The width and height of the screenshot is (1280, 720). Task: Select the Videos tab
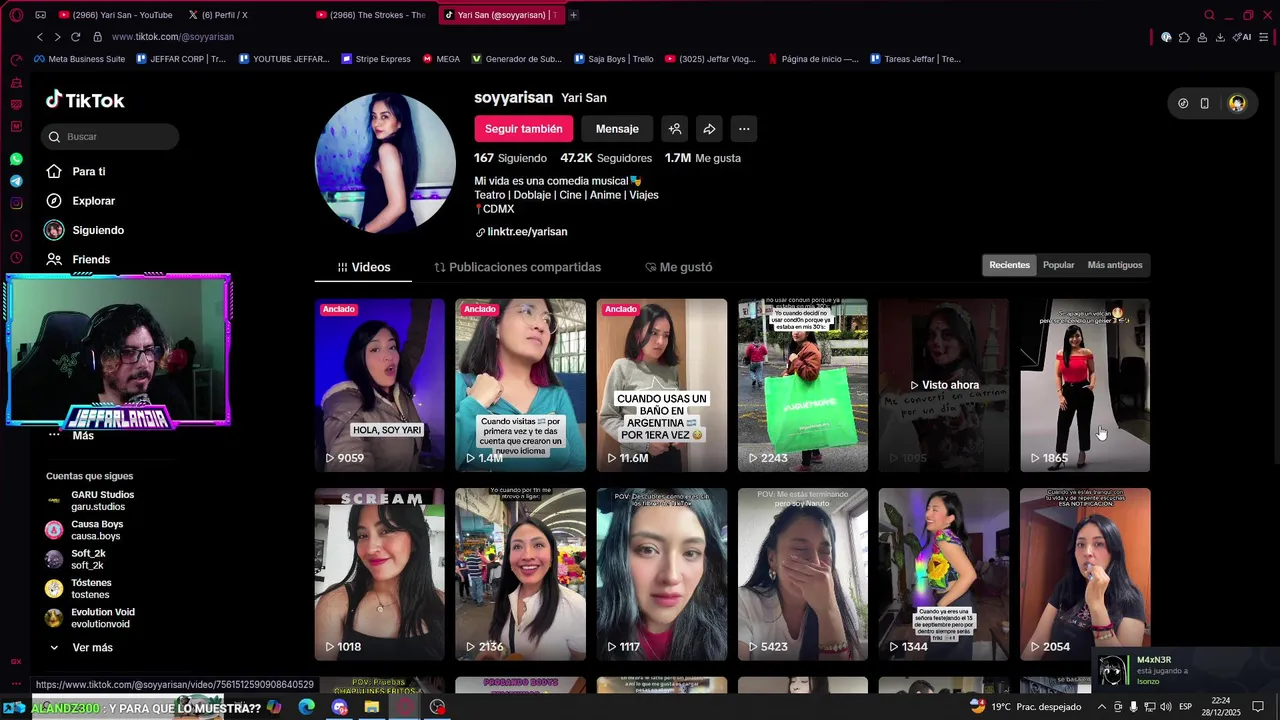(363, 267)
